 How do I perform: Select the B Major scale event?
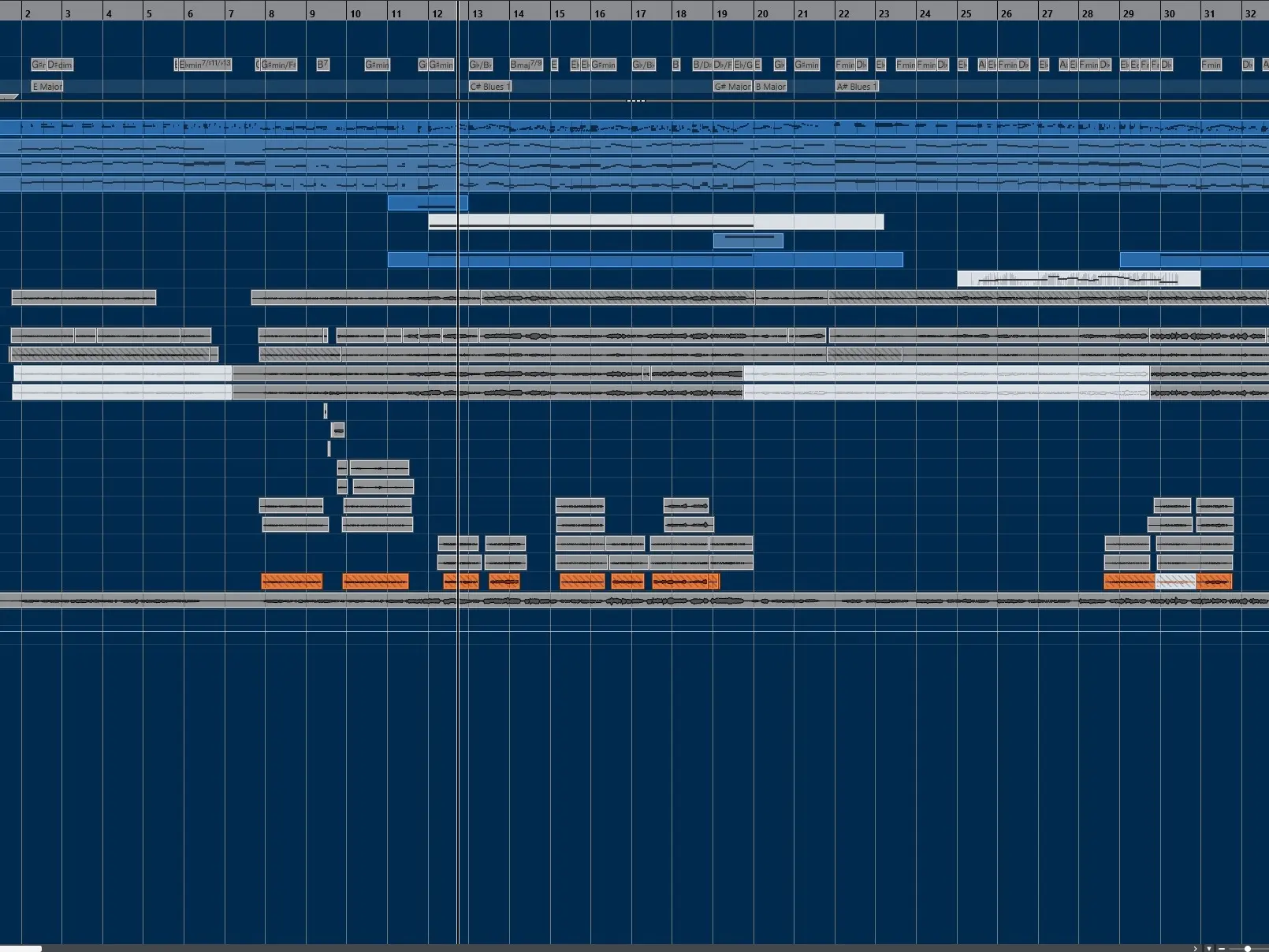(x=770, y=87)
